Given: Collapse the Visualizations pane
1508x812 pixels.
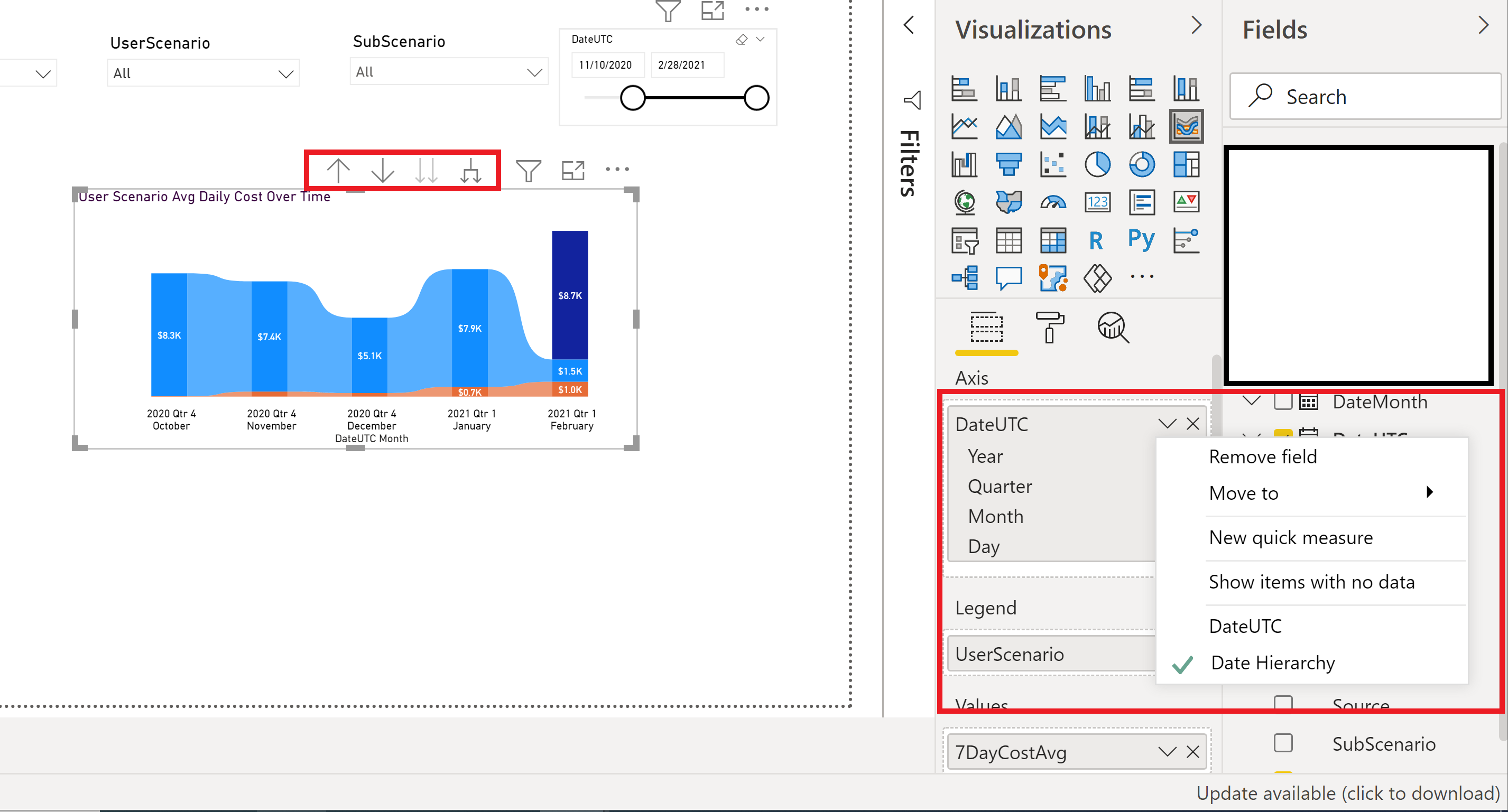Looking at the screenshot, I should coord(1197,25).
